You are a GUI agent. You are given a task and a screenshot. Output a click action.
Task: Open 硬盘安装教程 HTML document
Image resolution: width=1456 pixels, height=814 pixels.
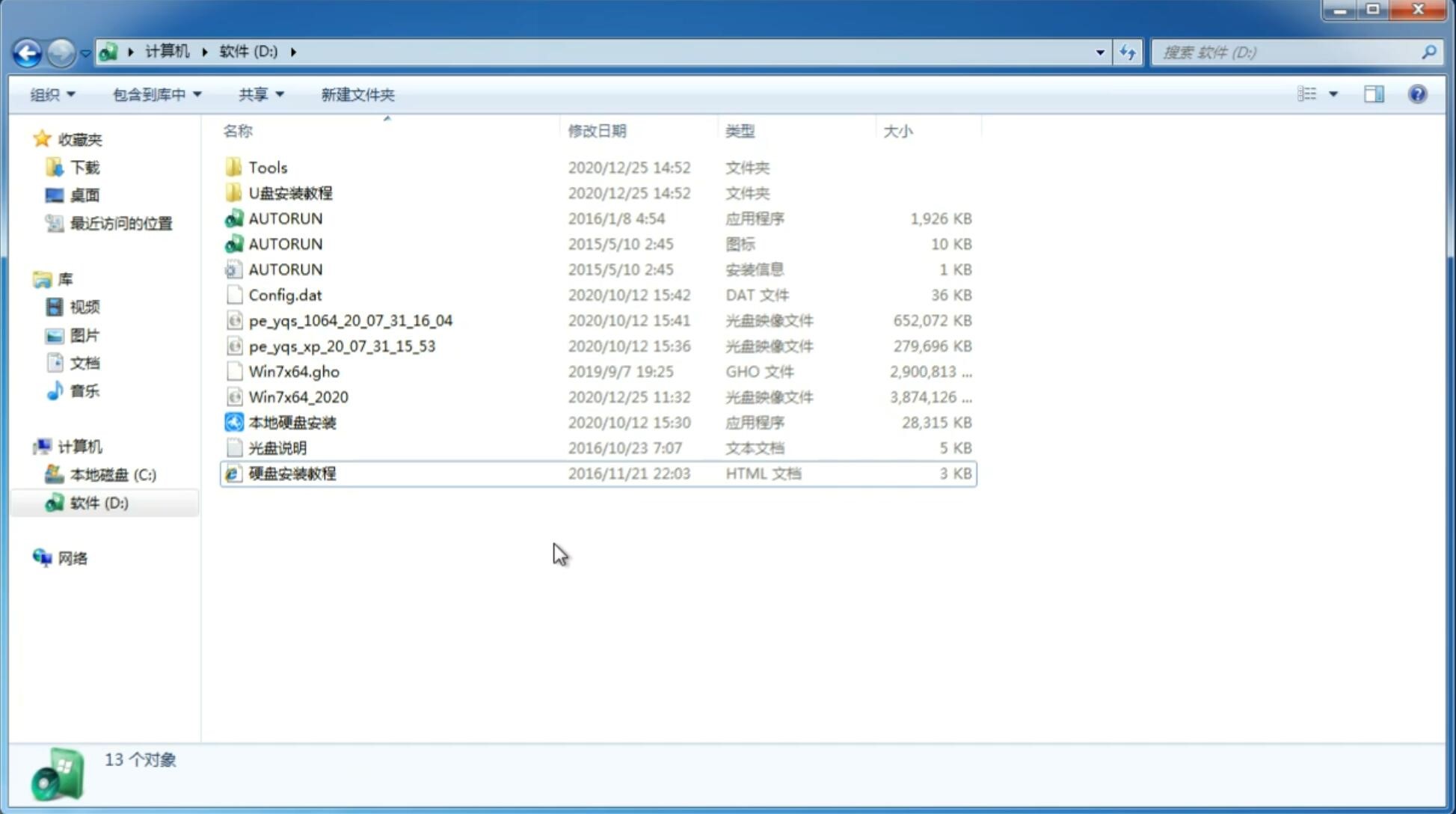[292, 473]
